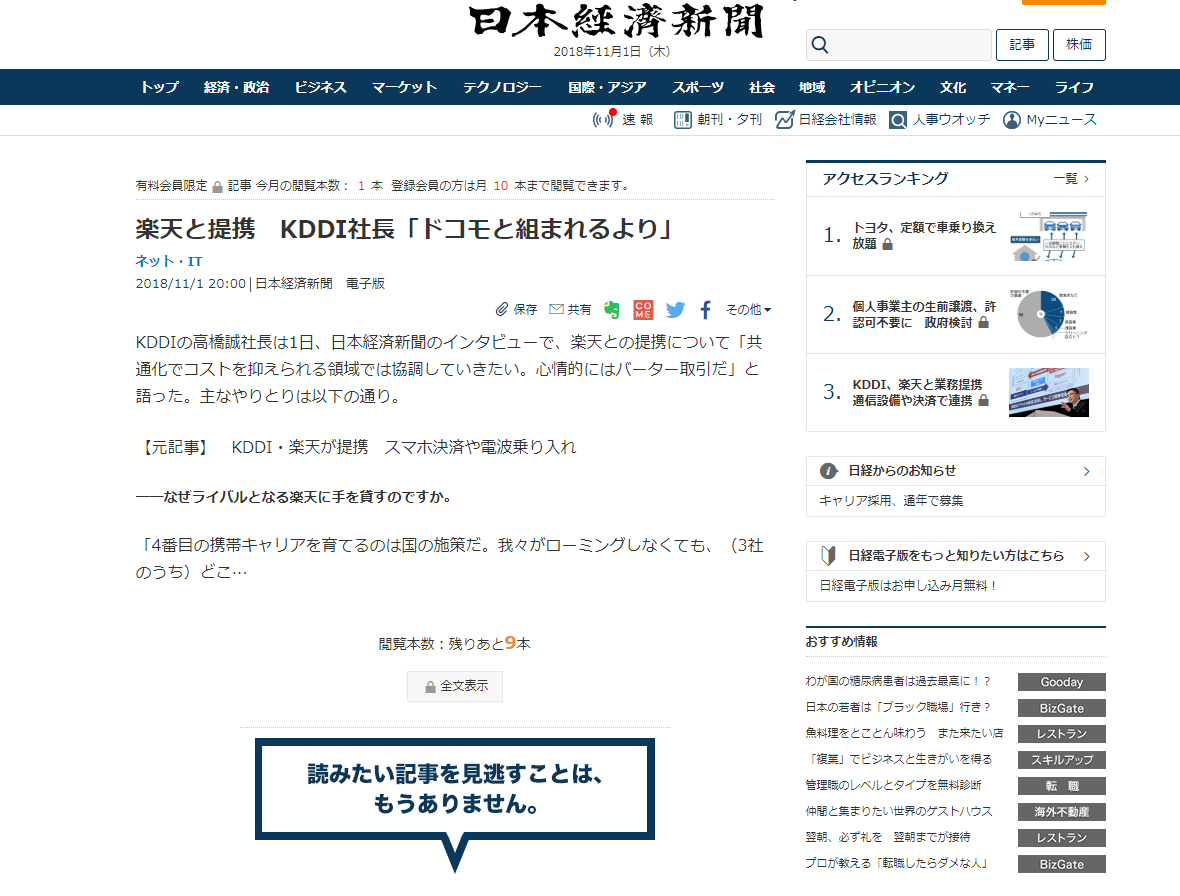Viewport: 1180px width, 896px height.
Task: Open 翌朝、必ず礼を 翌朝までが接待 link
Action: [888, 837]
